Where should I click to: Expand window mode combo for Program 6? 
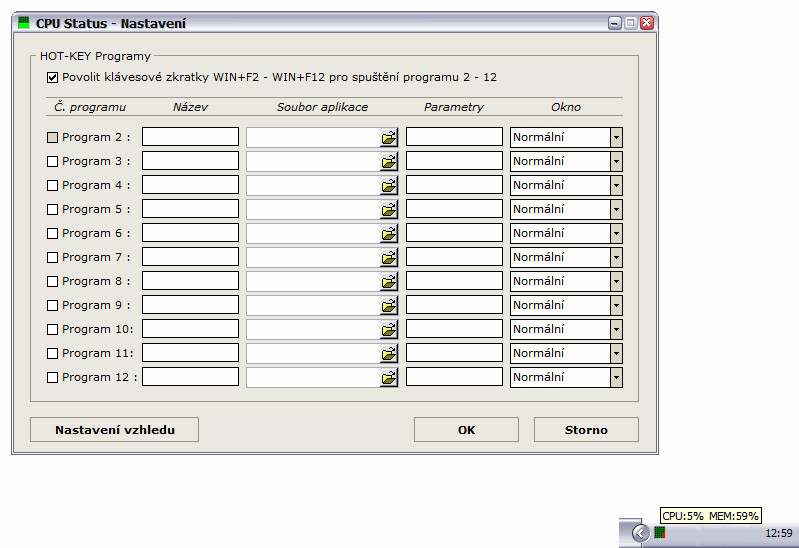pos(616,233)
